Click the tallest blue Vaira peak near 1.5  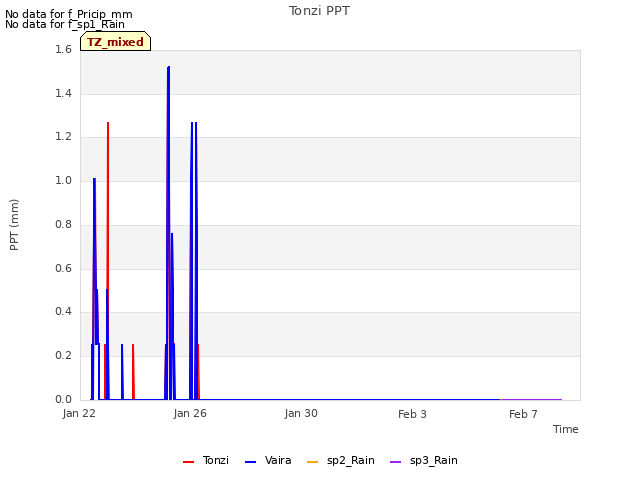[x=169, y=68]
